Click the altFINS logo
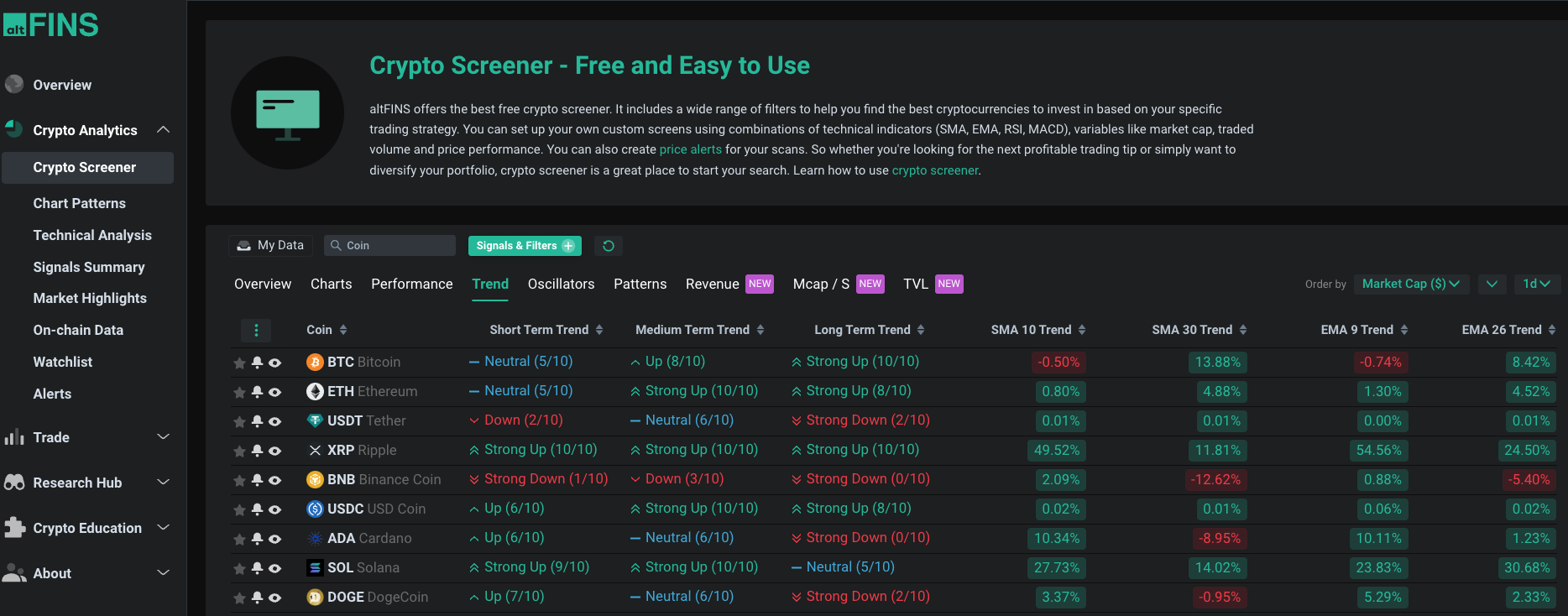This screenshot has height=616, width=1568. click(x=51, y=25)
